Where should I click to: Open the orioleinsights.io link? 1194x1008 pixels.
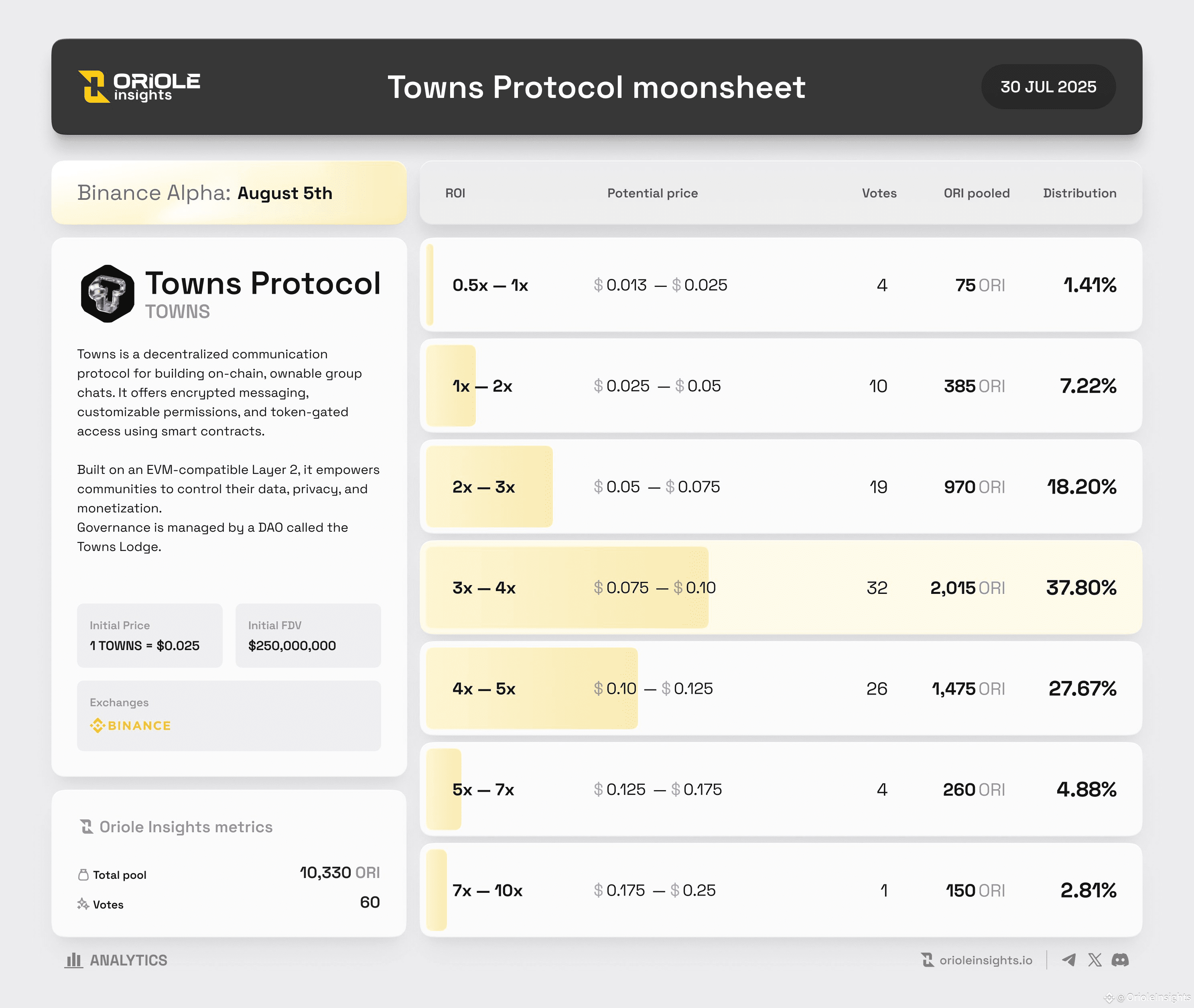coord(986,960)
